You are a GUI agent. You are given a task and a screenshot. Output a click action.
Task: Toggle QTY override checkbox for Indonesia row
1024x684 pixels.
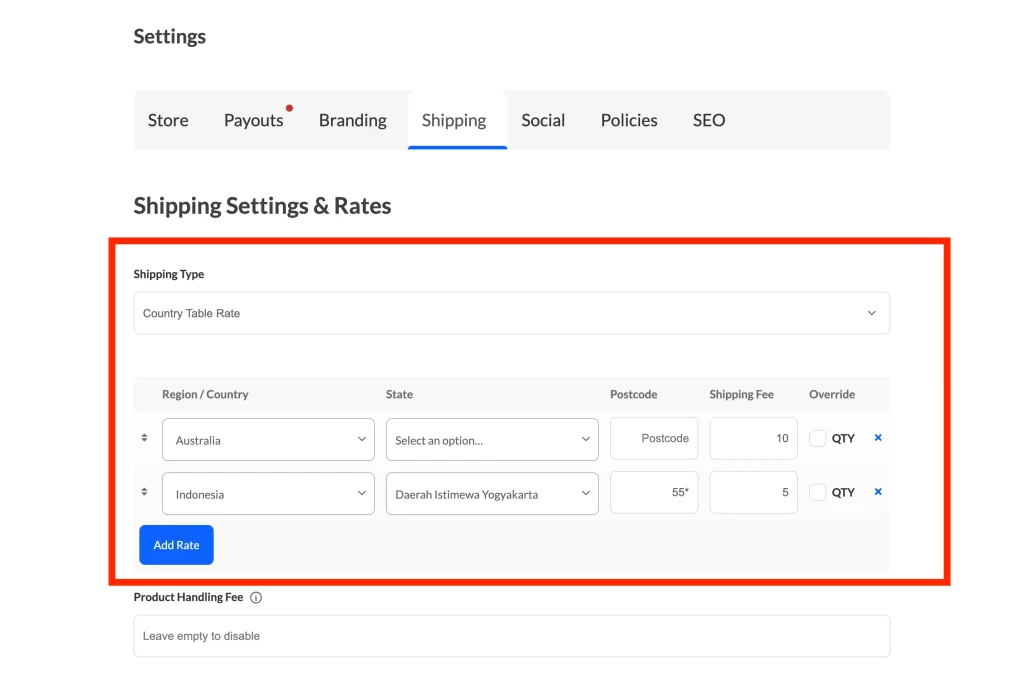818,492
